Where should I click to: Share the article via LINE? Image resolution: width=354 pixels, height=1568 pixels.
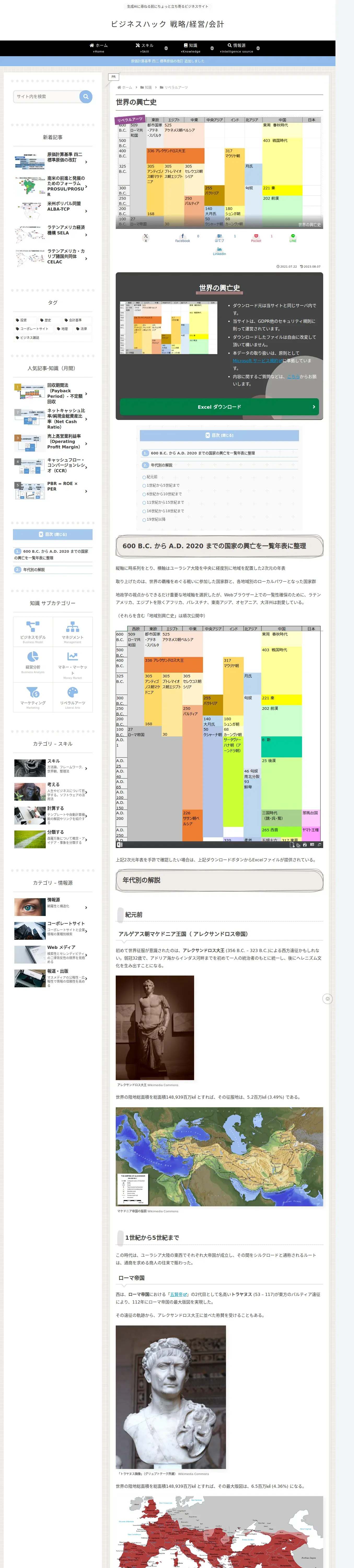(293, 238)
